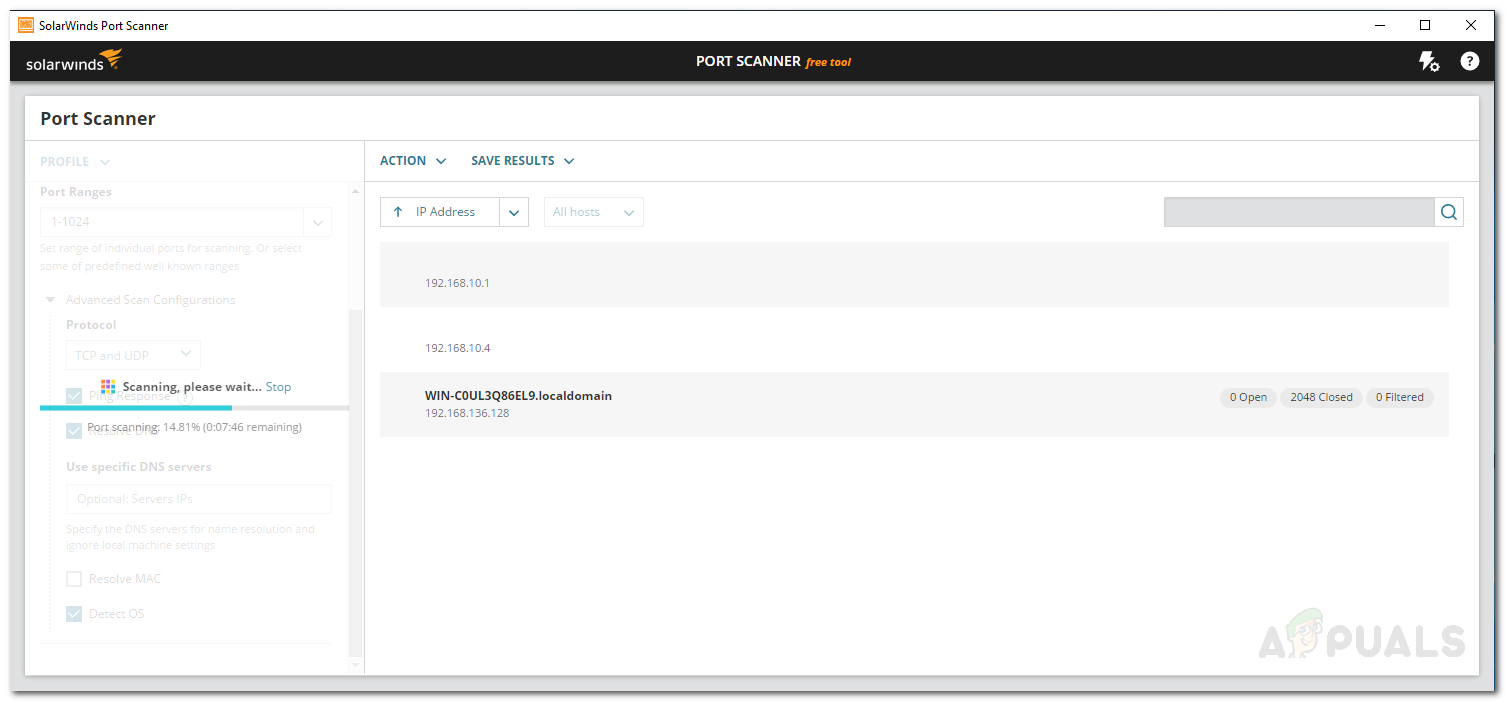This screenshot has height=702, width=1506.
Task: Open the All hosts filter dropdown
Action: [594, 212]
